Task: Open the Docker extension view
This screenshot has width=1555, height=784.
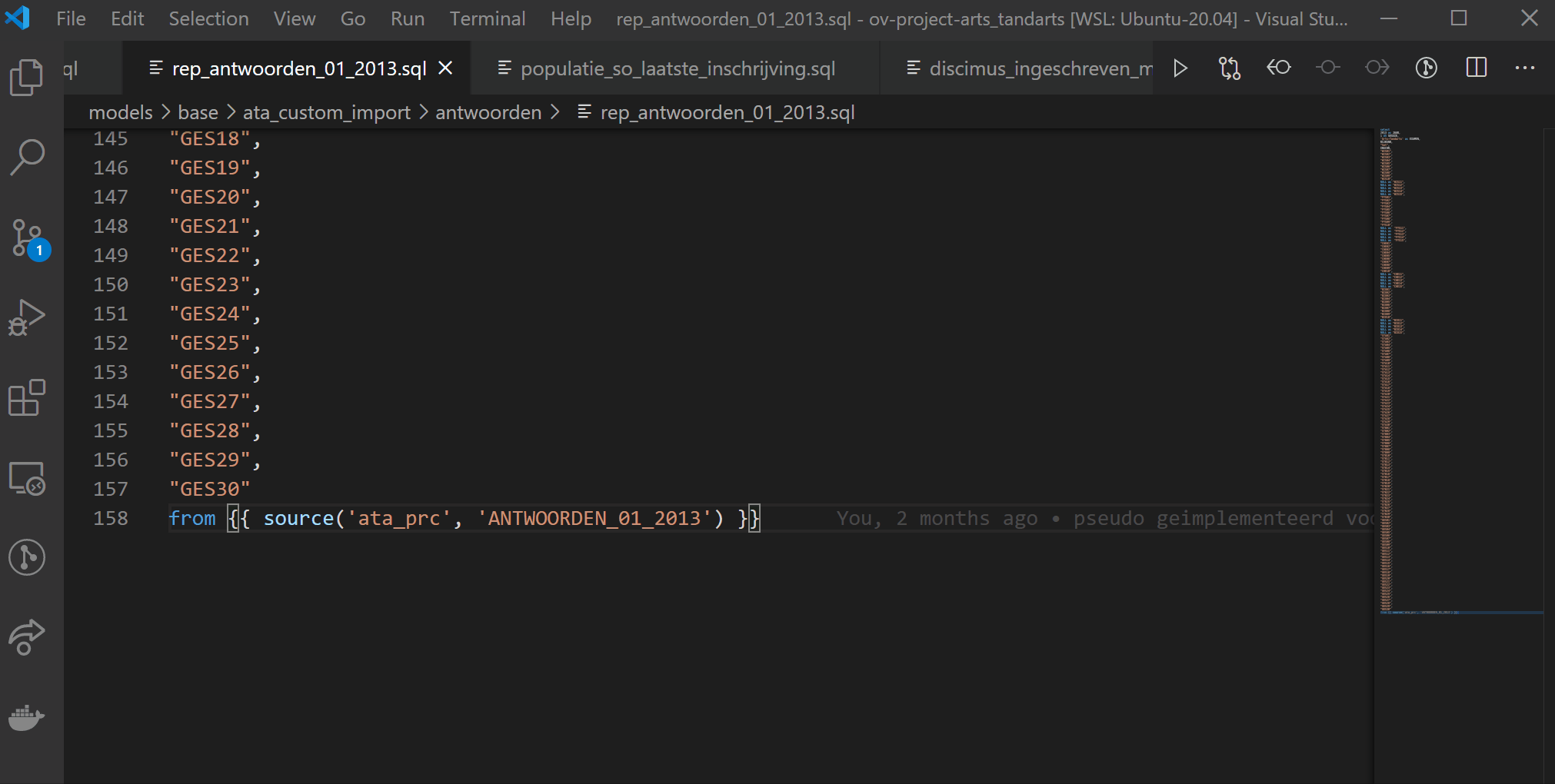Action: [x=28, y=717]
